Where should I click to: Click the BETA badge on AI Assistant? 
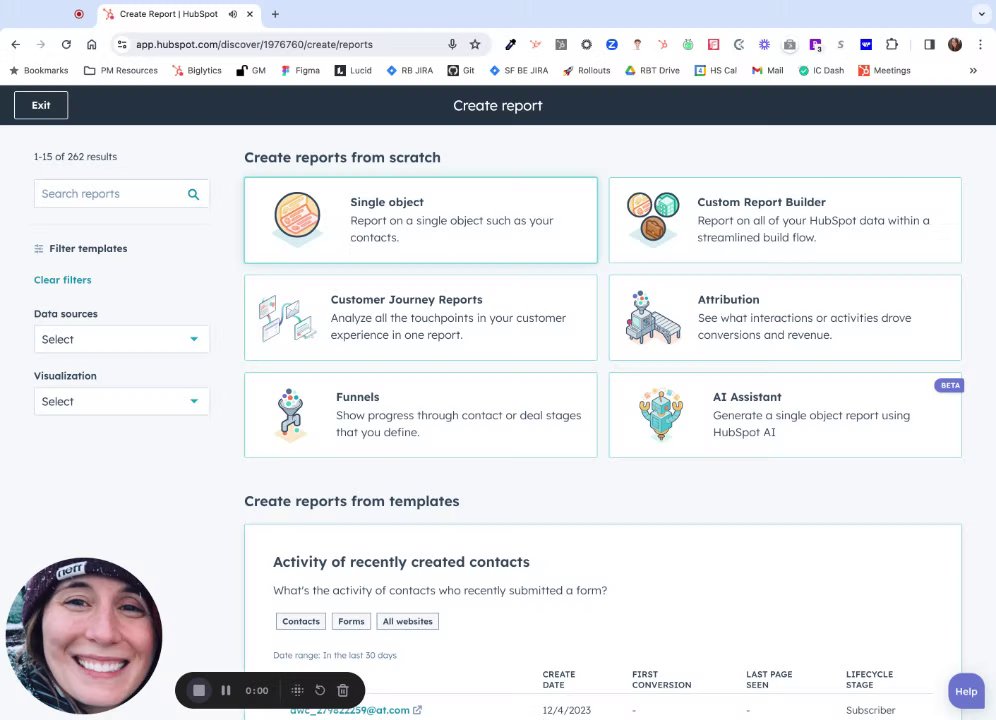[950, 385]
